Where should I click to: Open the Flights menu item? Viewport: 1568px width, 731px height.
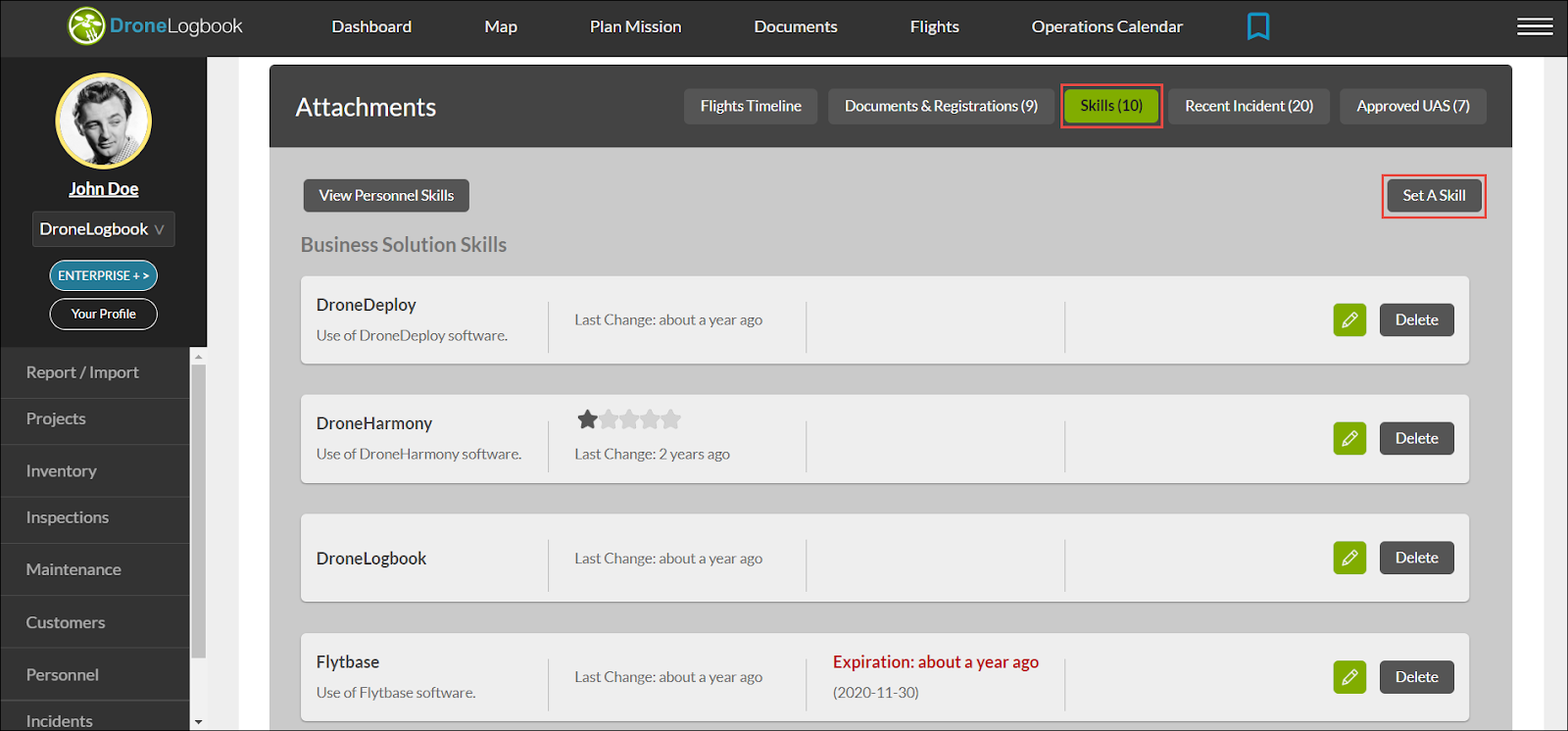(934, 26)
